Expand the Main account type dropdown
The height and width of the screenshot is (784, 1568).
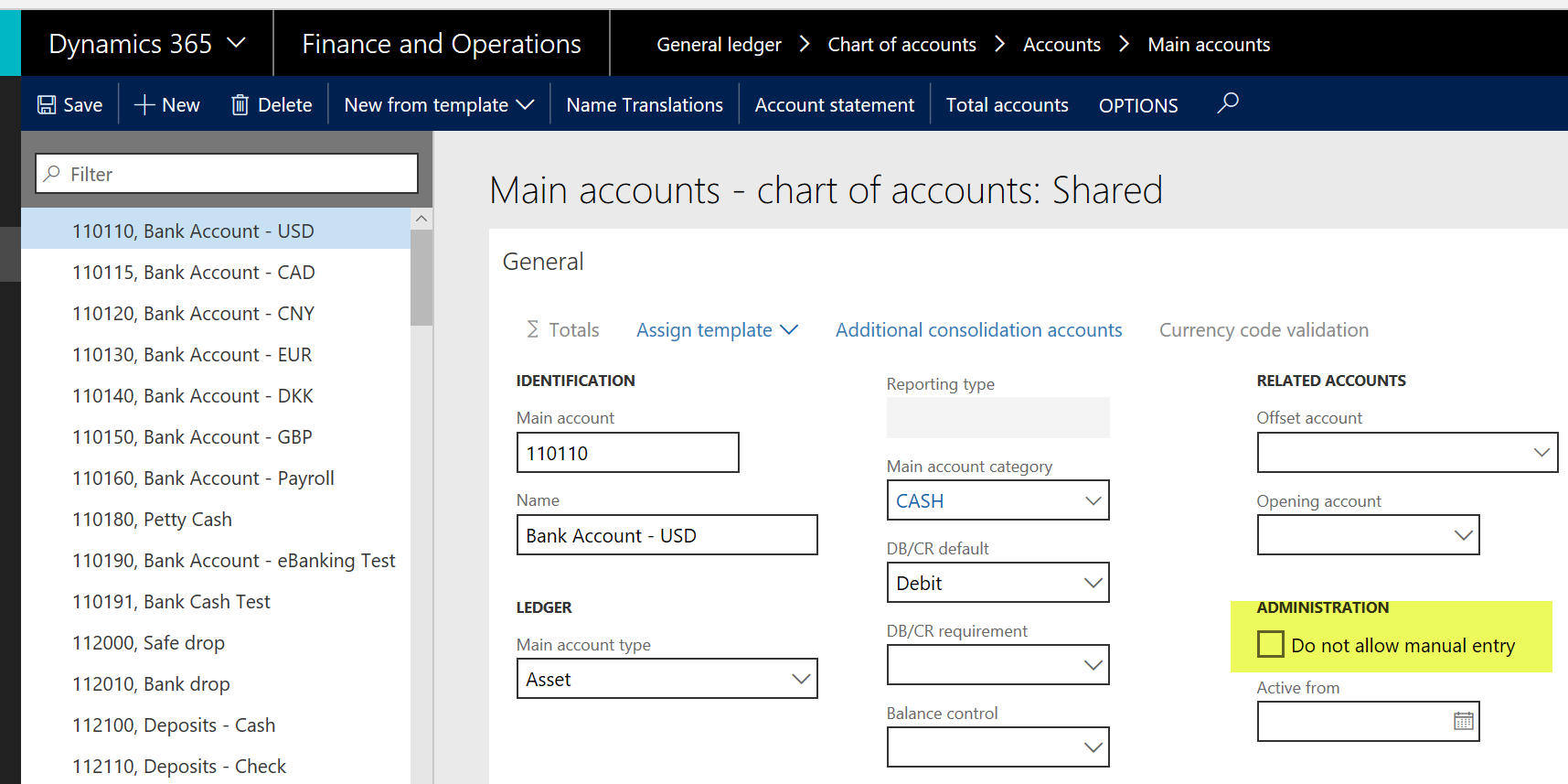point(801,679)
